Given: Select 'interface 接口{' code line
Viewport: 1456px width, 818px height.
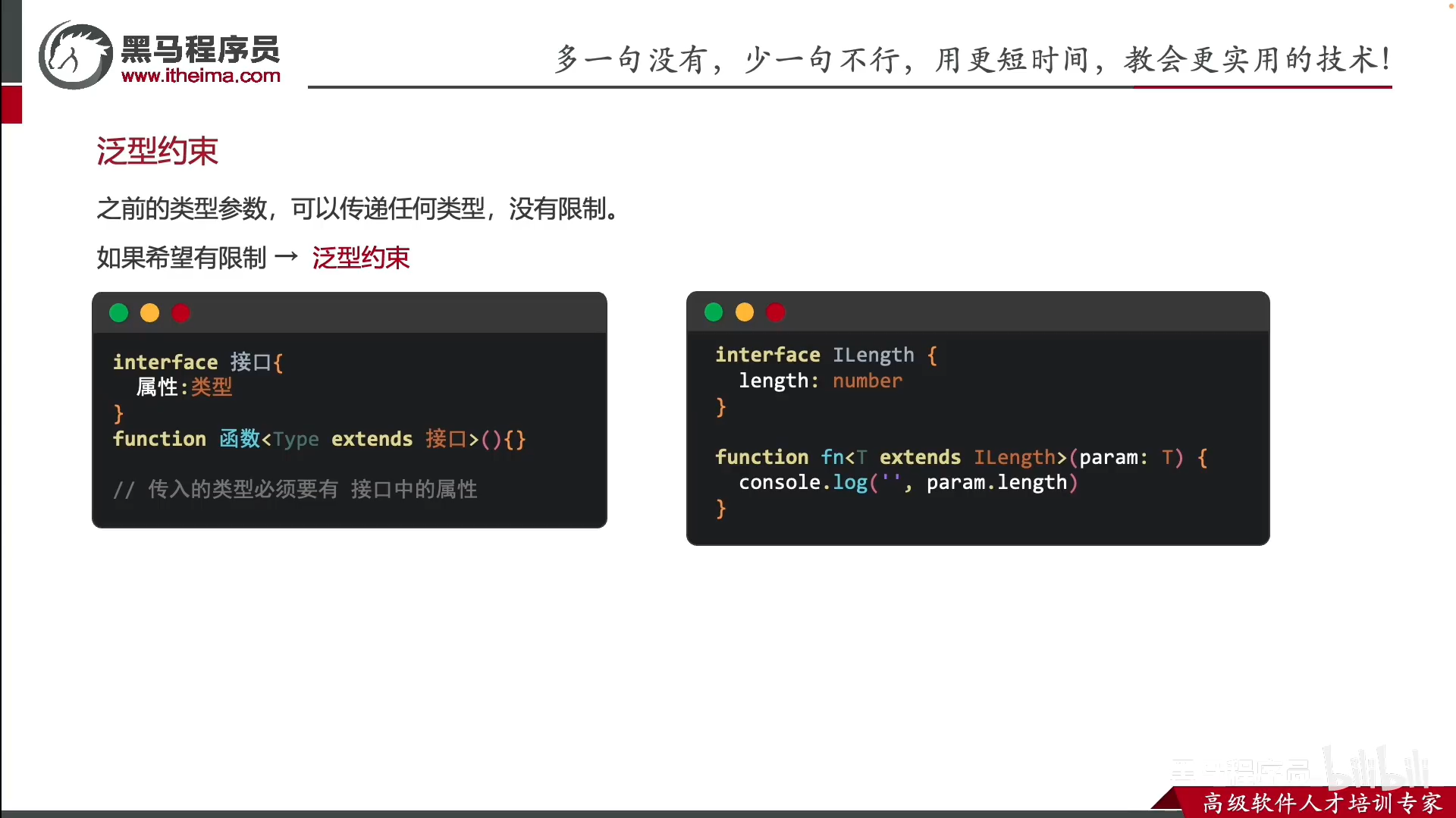Looking at the screenshot, I should point(198,362).
